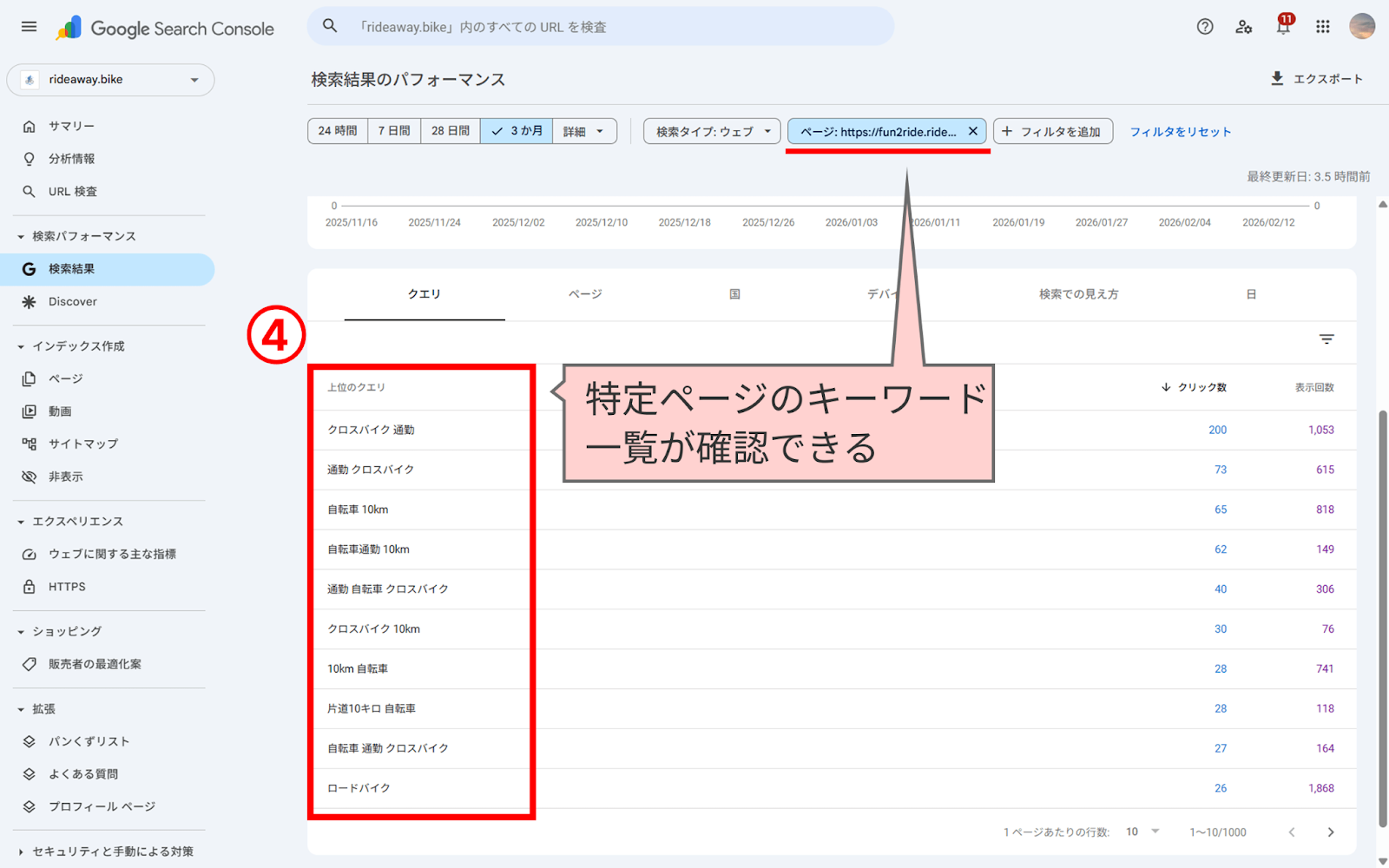Open the Discover report
Screen dimensions: 1389x868
73,301
